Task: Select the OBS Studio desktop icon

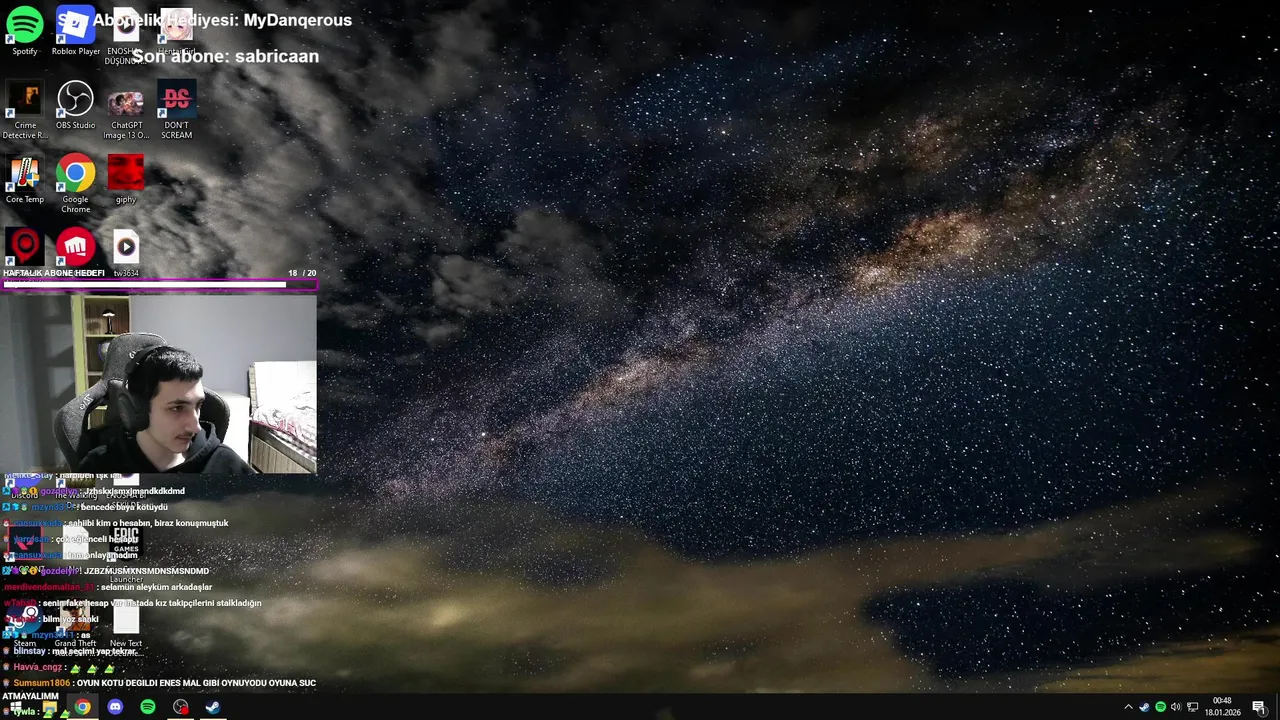Action: (x=75, y=105)
